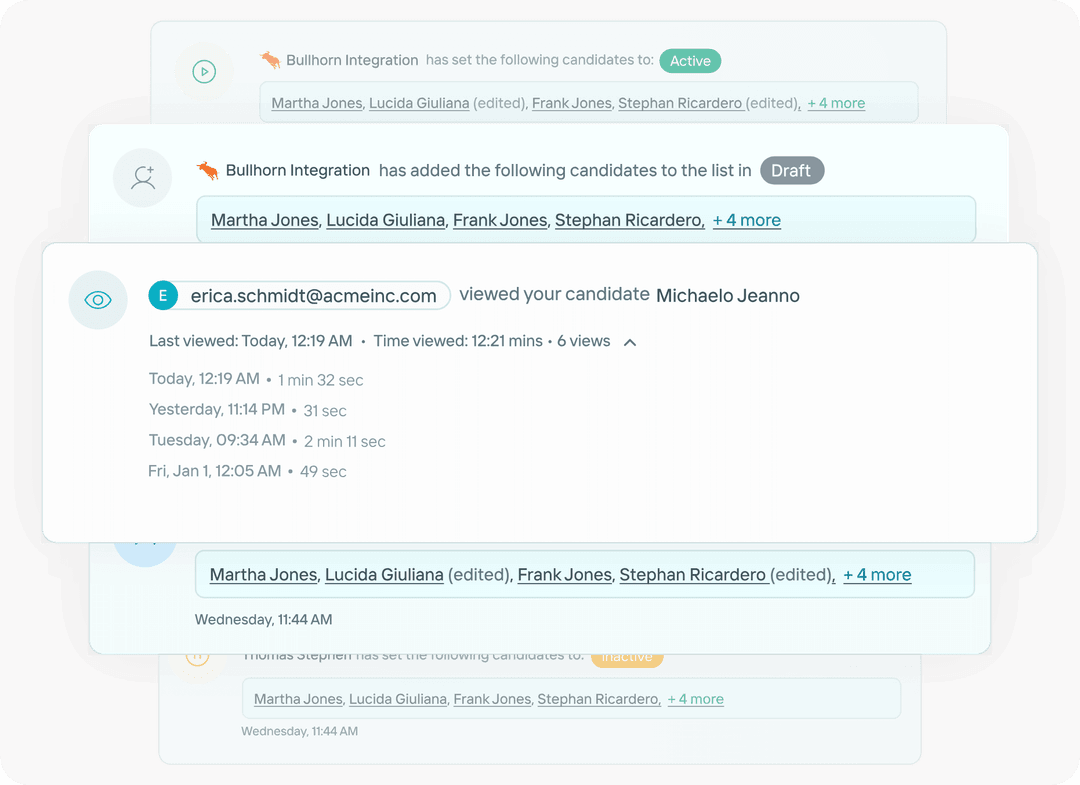Viewport: 1080px width, 785px height.
Task: Toggle the Inactive status pill
Action: (627, 656)
